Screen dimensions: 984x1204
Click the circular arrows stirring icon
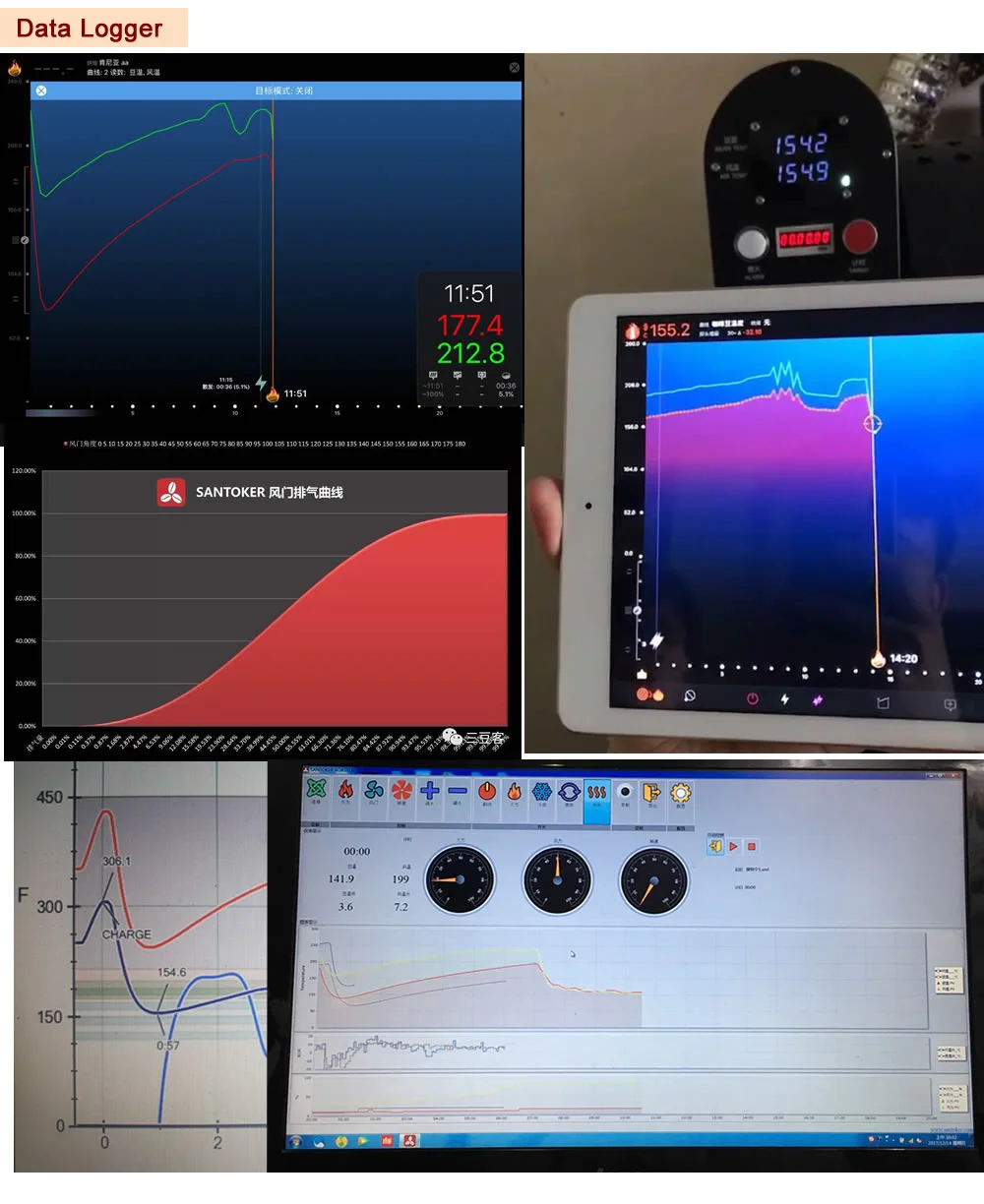pos(569,791)
